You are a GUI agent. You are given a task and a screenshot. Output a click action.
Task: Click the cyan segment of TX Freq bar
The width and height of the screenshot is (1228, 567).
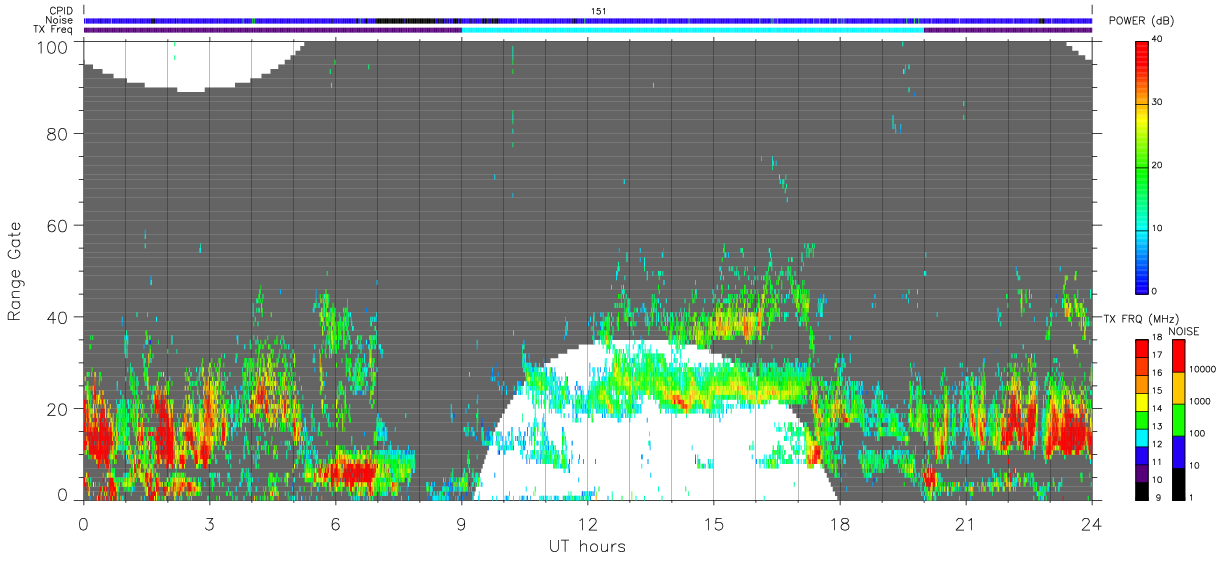click(692, 30)
